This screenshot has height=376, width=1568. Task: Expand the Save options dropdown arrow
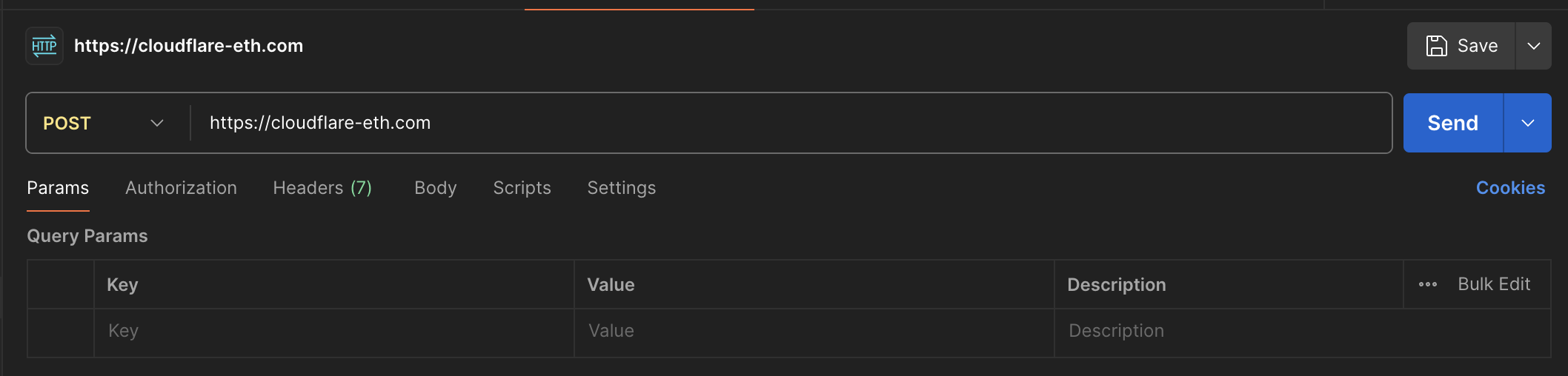click(1534, 46)
